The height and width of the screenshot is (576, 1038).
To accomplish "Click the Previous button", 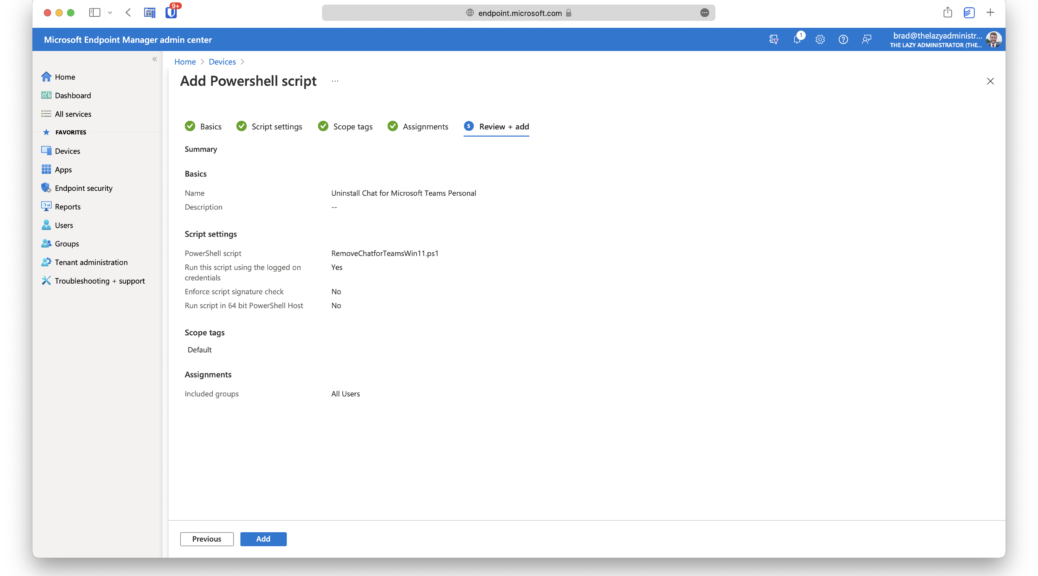I will point(207,539).
